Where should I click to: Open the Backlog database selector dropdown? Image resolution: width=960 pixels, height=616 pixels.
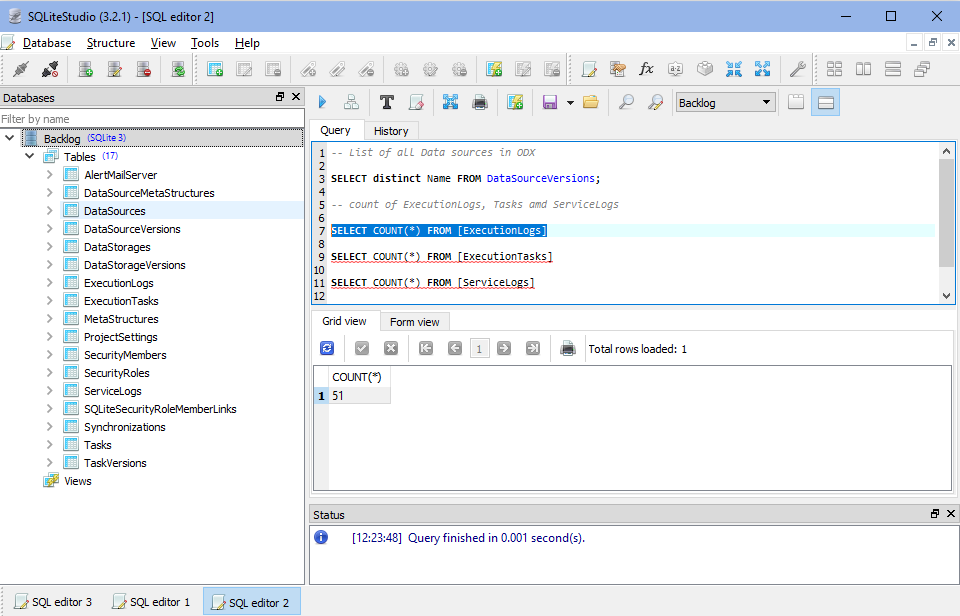(725, 102)
